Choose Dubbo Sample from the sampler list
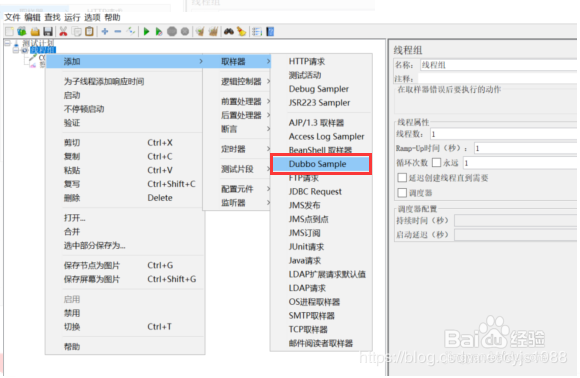This screenshot has height=378, width=580. pos(321,164)
